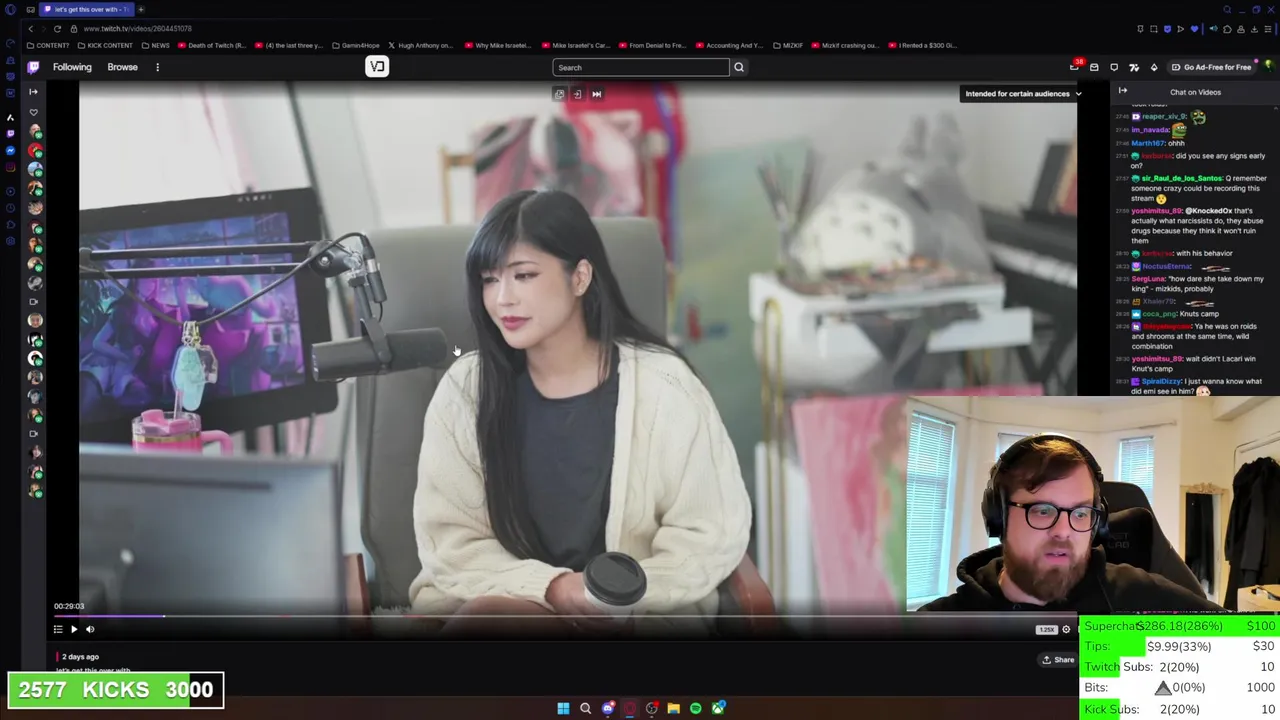The height and width of the screenshot is (720, 1280).
Task: Open browser sidebar menu icon
Action: pos(1267,29)
